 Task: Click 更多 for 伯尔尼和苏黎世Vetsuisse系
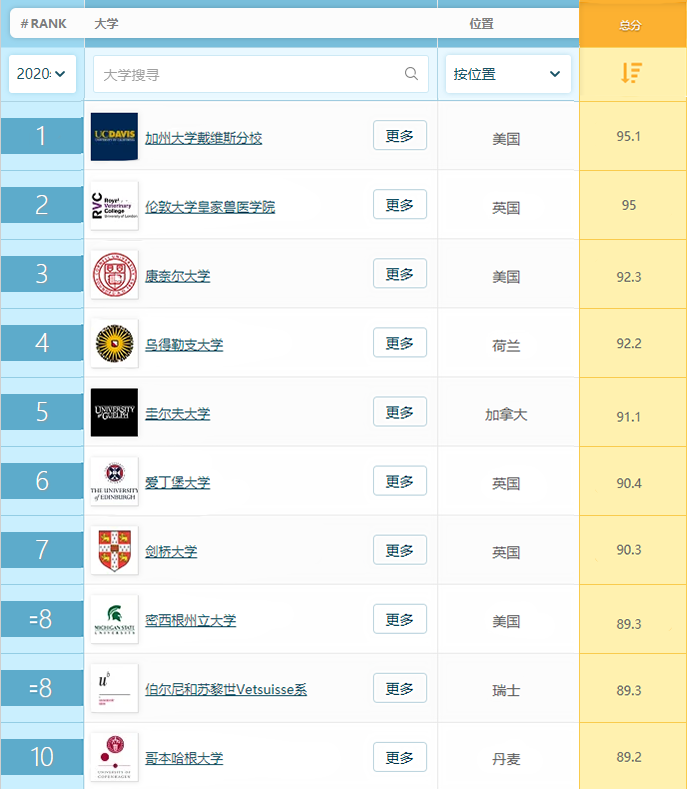(x=400, y=688)
